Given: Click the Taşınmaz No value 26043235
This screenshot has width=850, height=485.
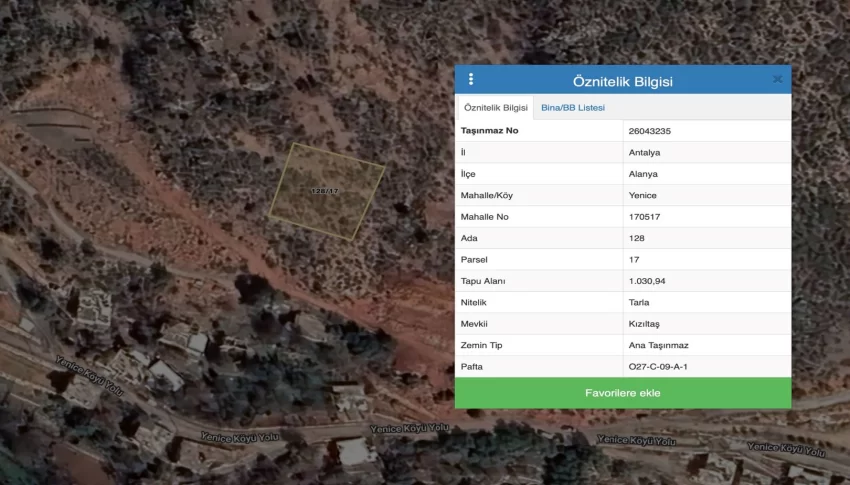Looking at the screenshot, I should [649, 131].
